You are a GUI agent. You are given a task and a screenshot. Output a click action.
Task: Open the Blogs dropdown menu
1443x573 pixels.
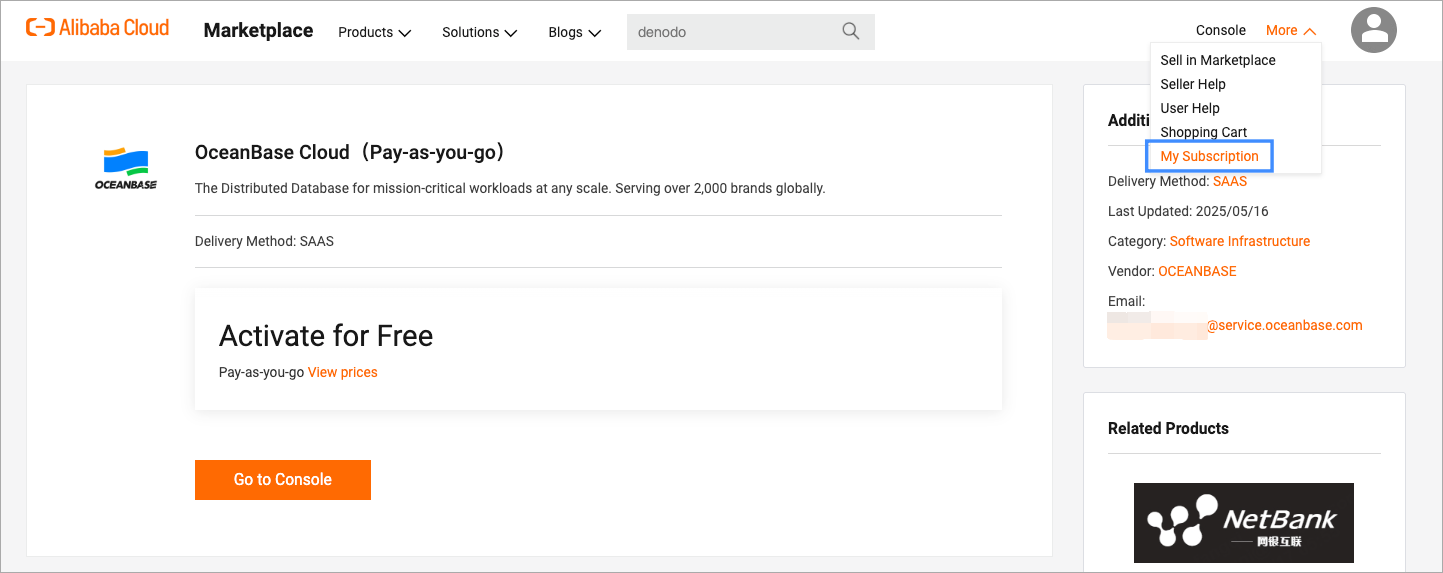tap(574, 32)
